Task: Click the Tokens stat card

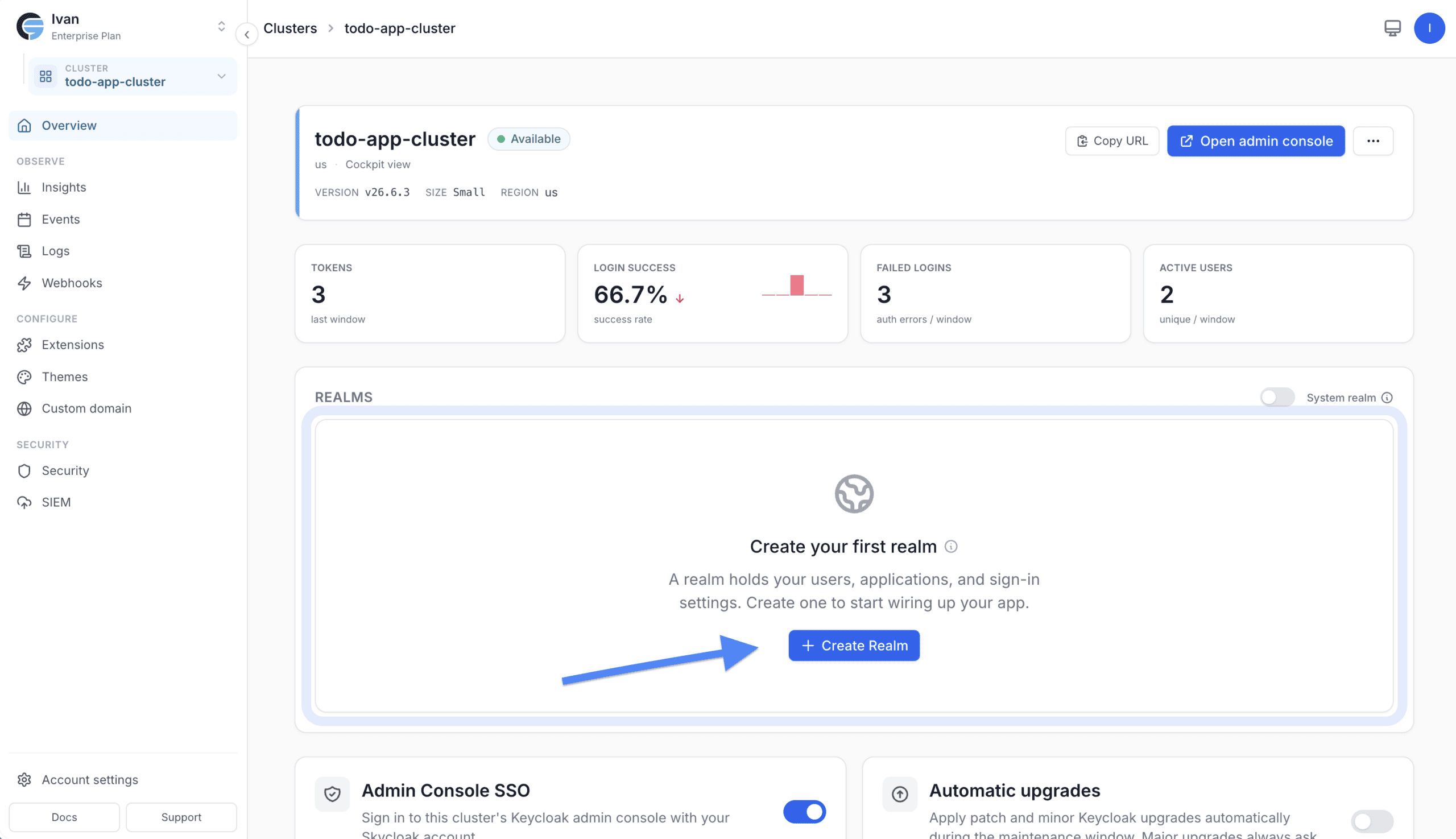Action: pos(430,294)
